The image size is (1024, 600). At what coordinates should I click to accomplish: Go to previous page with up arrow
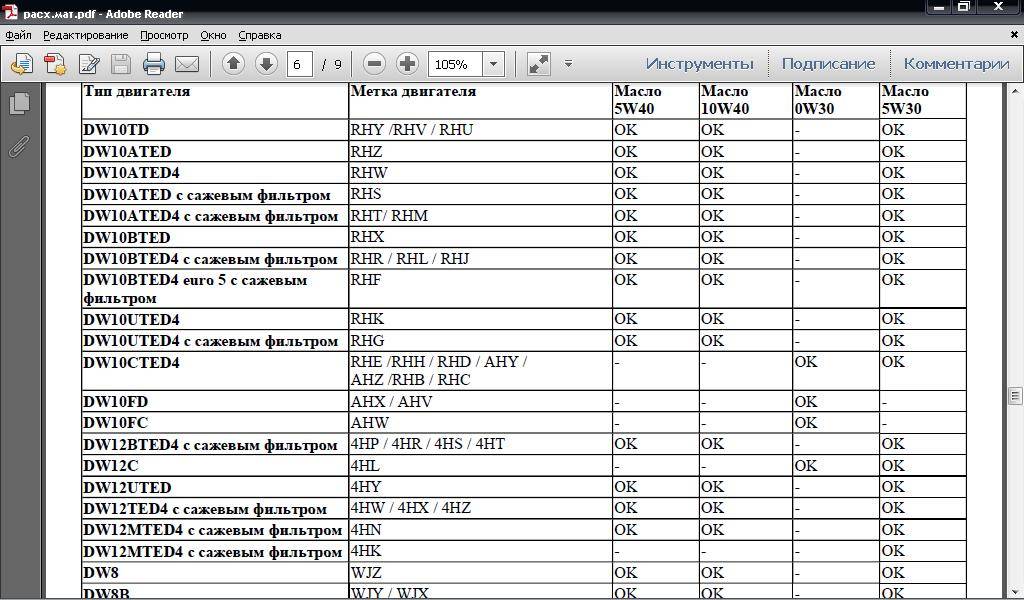[233, 64]
